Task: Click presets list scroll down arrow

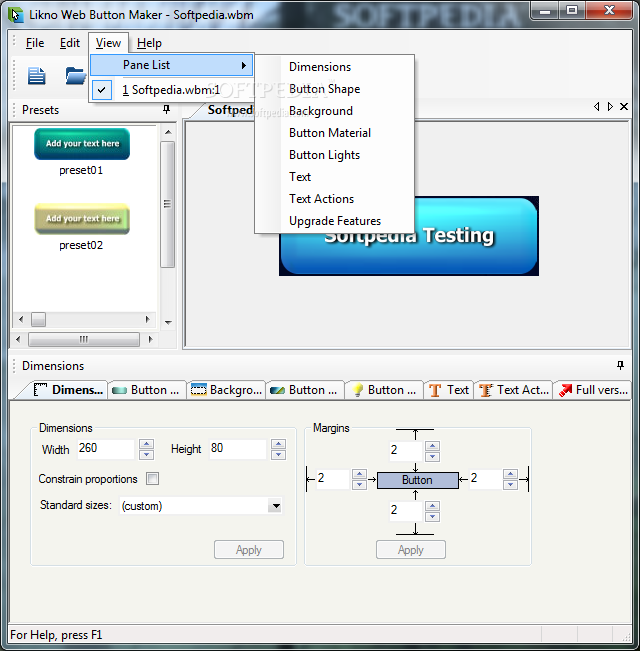Action: tap(168, 323)
